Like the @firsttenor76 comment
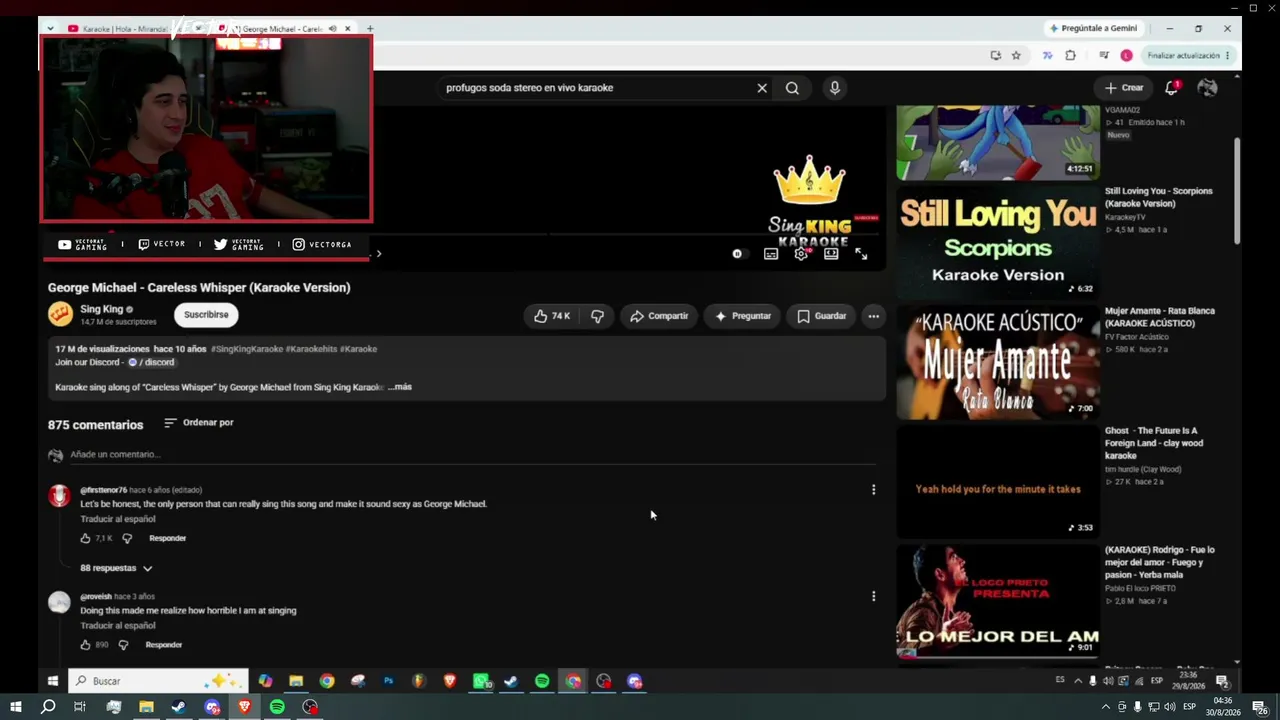 pyautogui.click(x=86, y=538)
